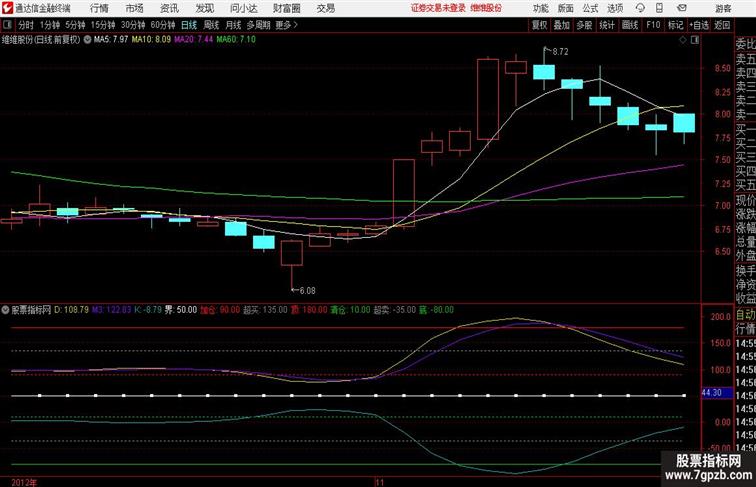Open F10 company information
This screenshot has height=487, width=756.
coord(653,25)
